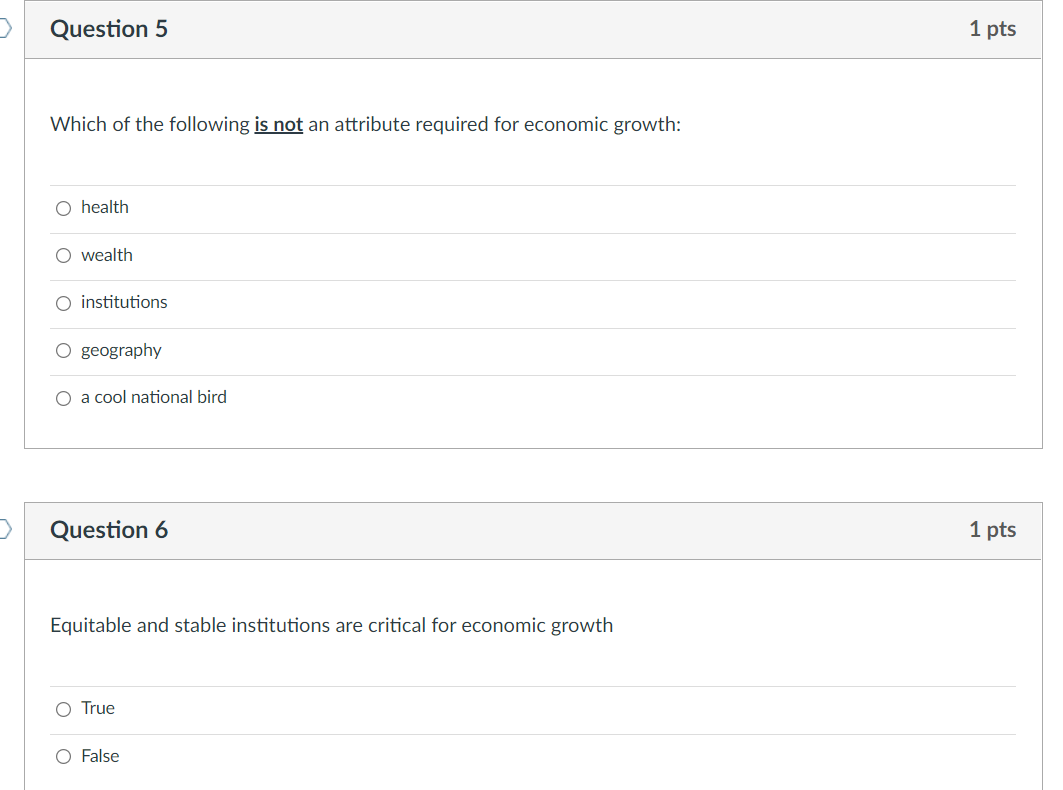Flag Question 5 with the marker icon

coord(5,28)
